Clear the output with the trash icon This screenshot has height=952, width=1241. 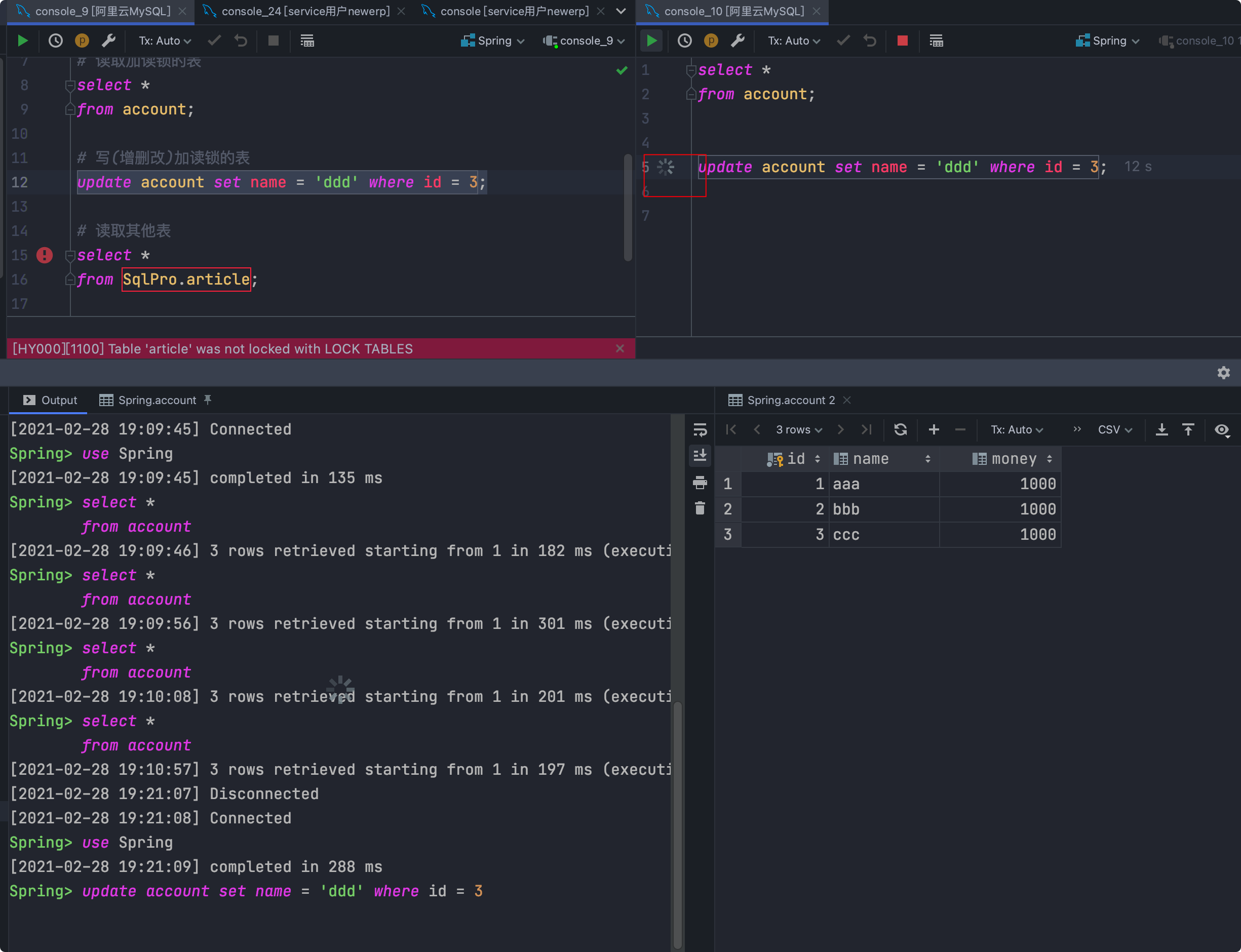coord(700,508)
